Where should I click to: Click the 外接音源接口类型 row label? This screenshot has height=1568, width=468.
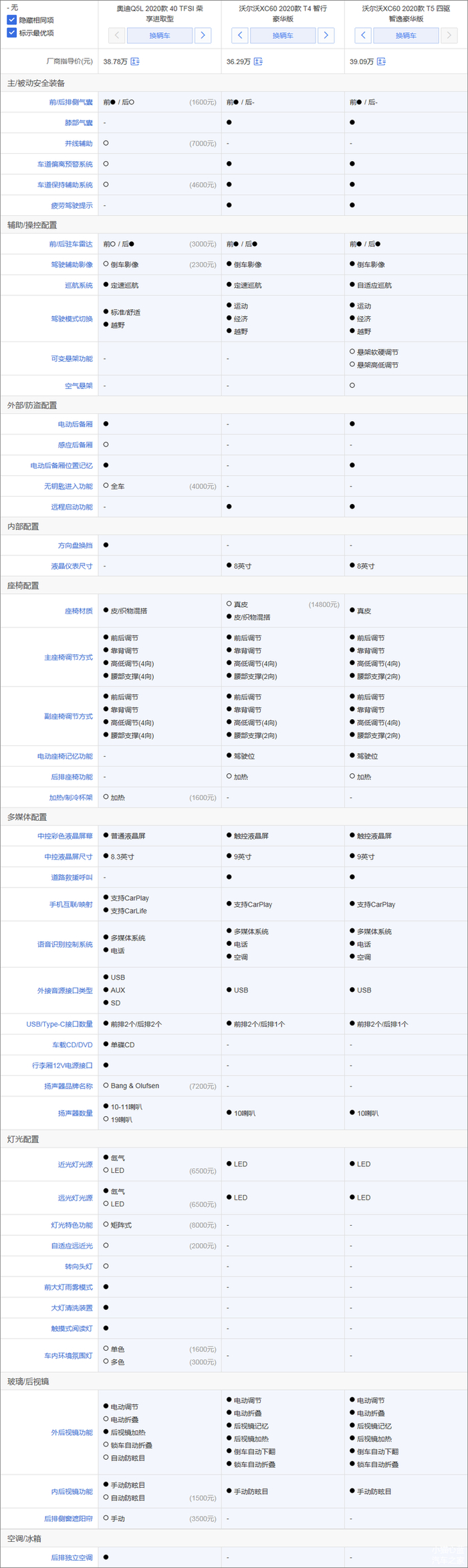point(65,991)
